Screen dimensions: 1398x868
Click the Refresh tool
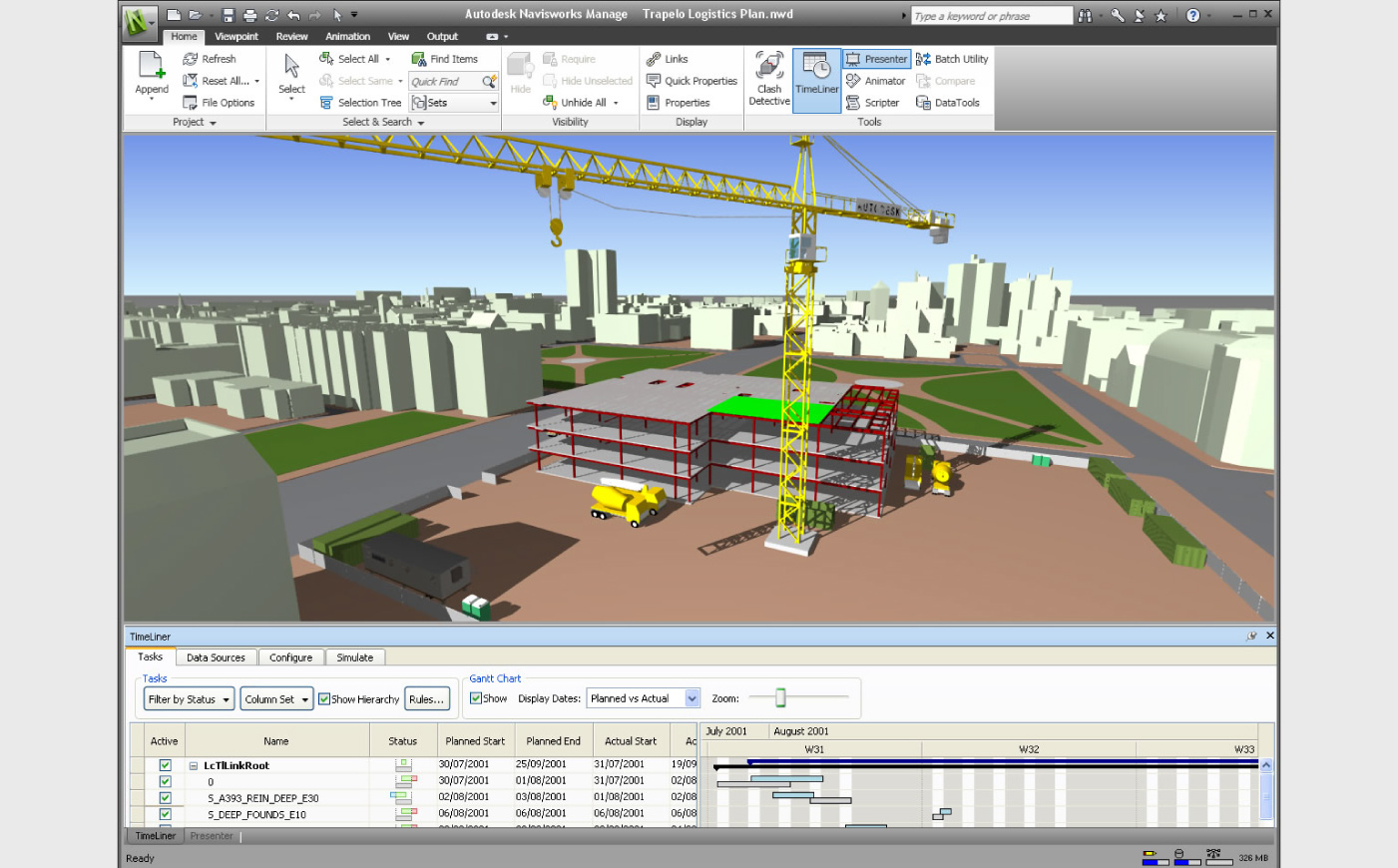click(x=210, y=59)
